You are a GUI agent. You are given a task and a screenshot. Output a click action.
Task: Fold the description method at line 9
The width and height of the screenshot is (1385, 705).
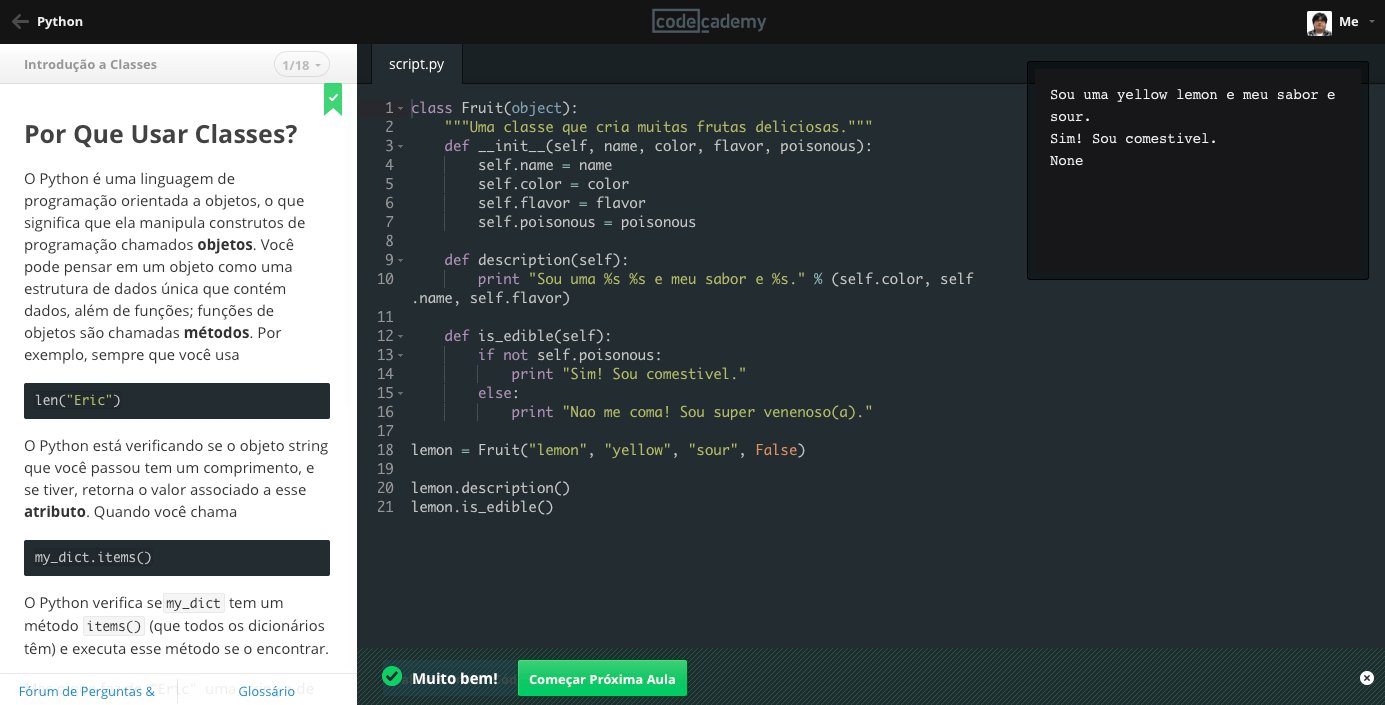pos(400,259)
